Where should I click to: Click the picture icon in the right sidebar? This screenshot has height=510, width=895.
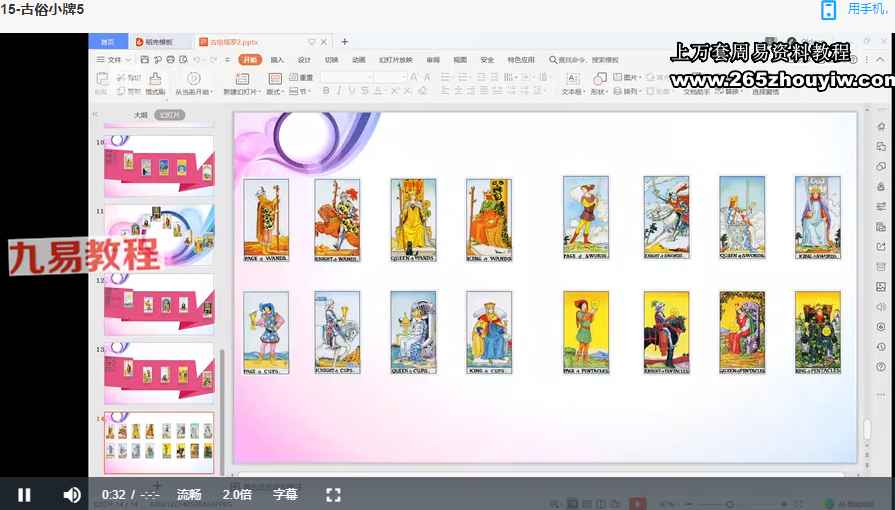(881, 287)
